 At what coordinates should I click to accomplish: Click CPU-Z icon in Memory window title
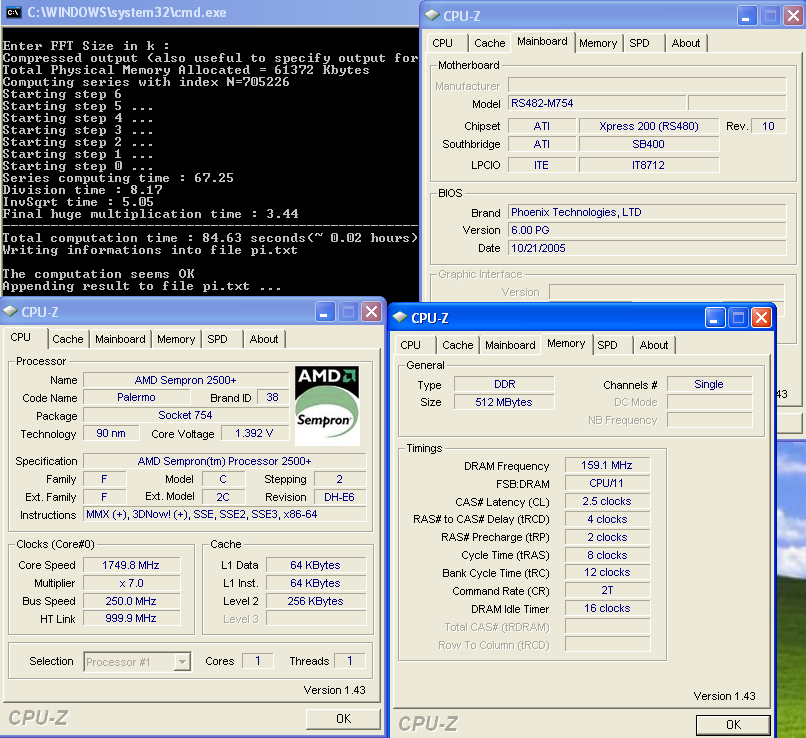(x=400, y=318)
